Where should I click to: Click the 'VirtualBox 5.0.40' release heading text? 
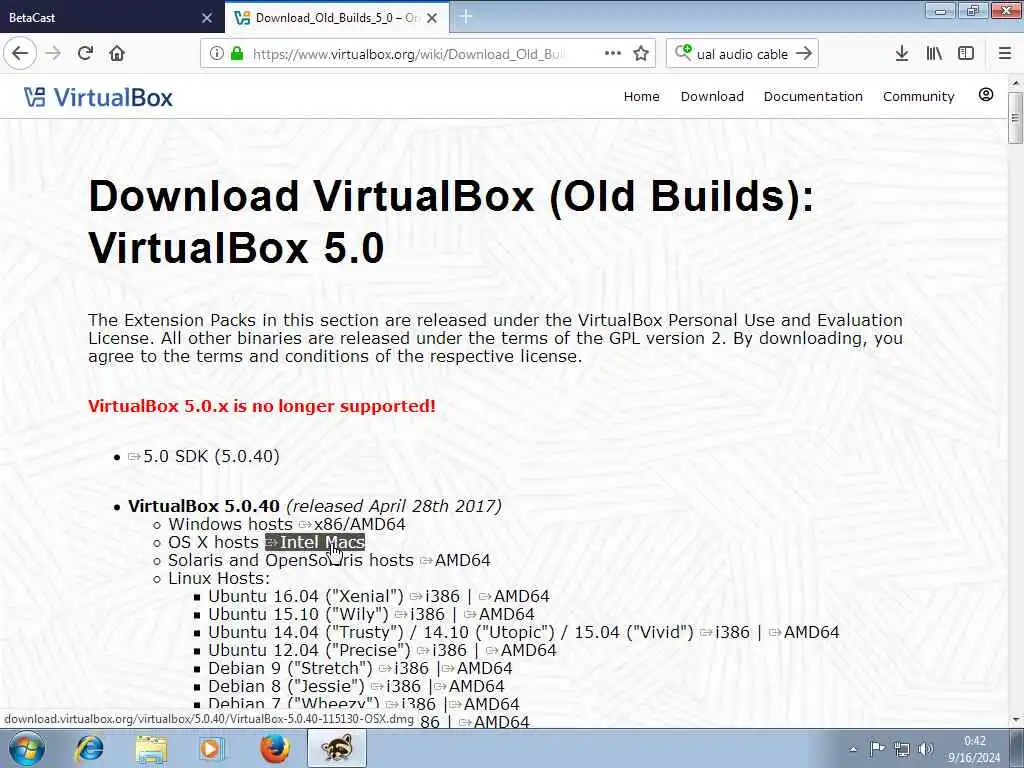tap(204, 506)
